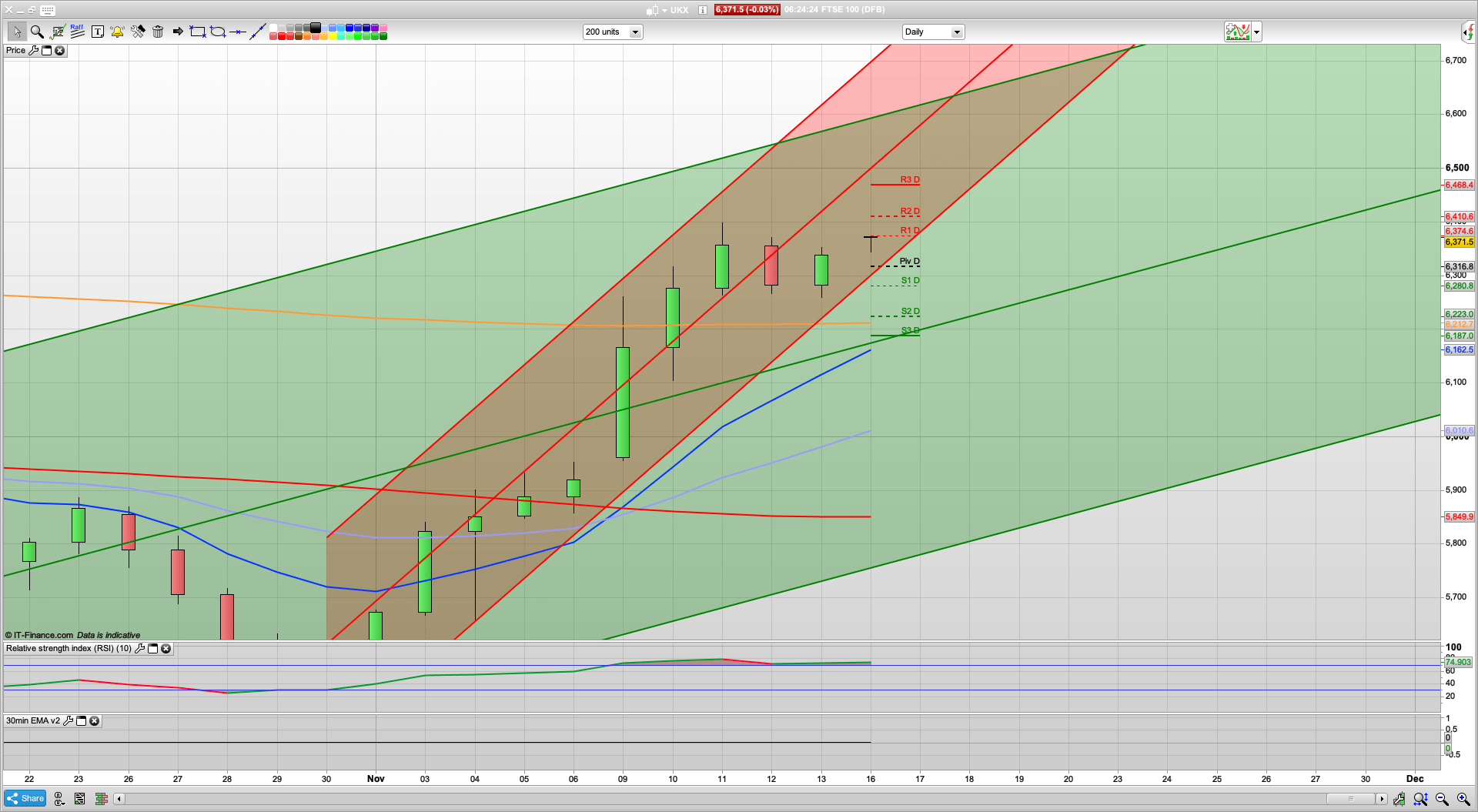Close the Relative strength index panel
1478x812 pixels.
point(166,649)
